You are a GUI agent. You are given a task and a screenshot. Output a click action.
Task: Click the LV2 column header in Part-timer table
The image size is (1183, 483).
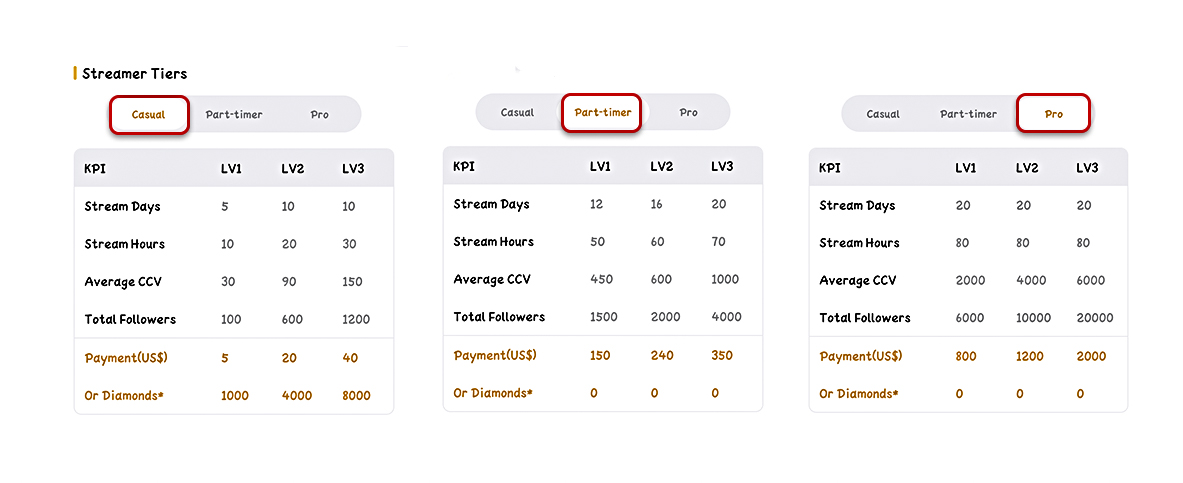pos(662,166)
